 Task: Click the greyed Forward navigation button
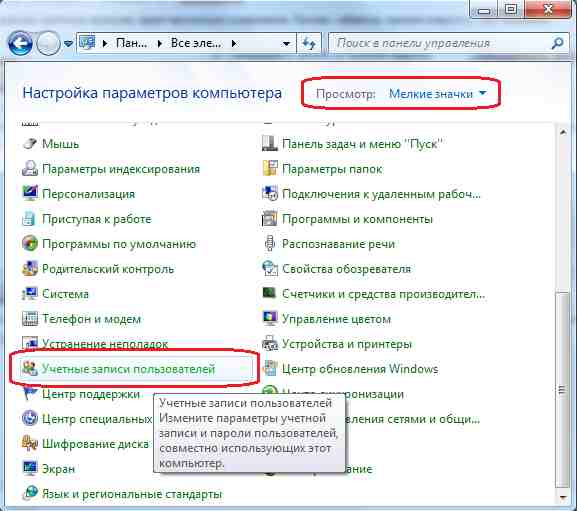point(48,43)
